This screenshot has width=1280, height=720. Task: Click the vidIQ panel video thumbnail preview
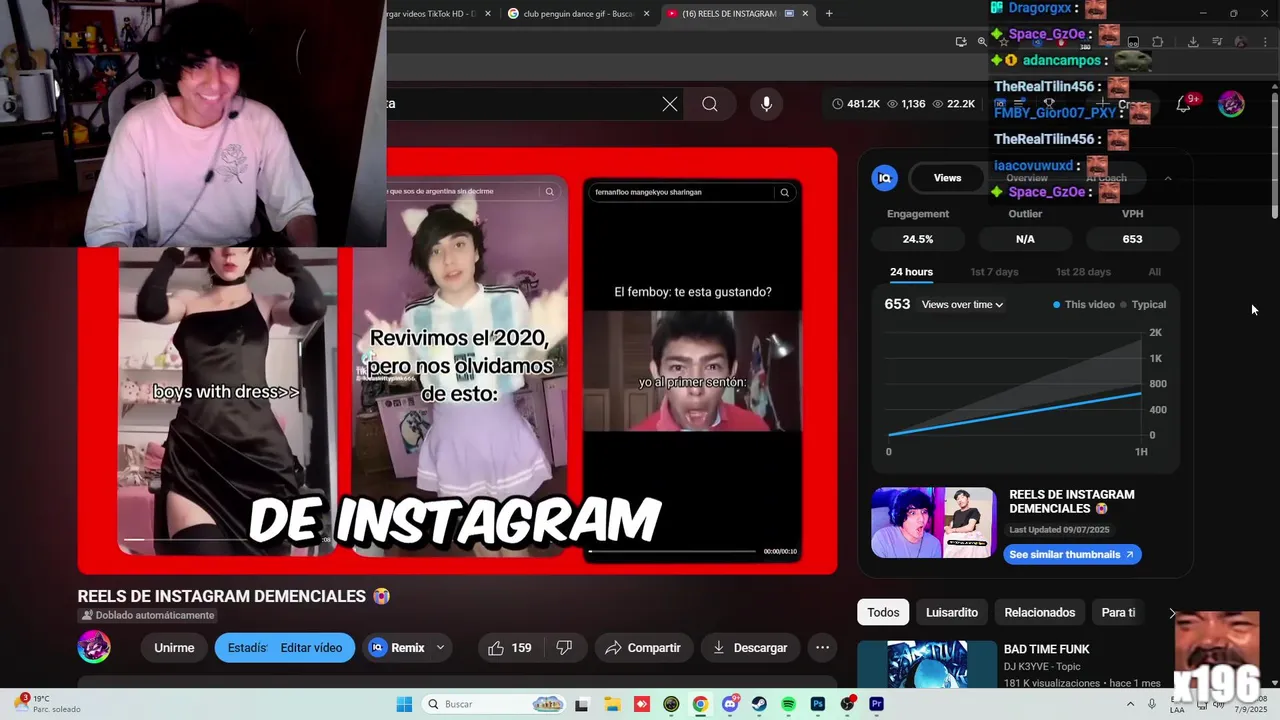[933, 522]
